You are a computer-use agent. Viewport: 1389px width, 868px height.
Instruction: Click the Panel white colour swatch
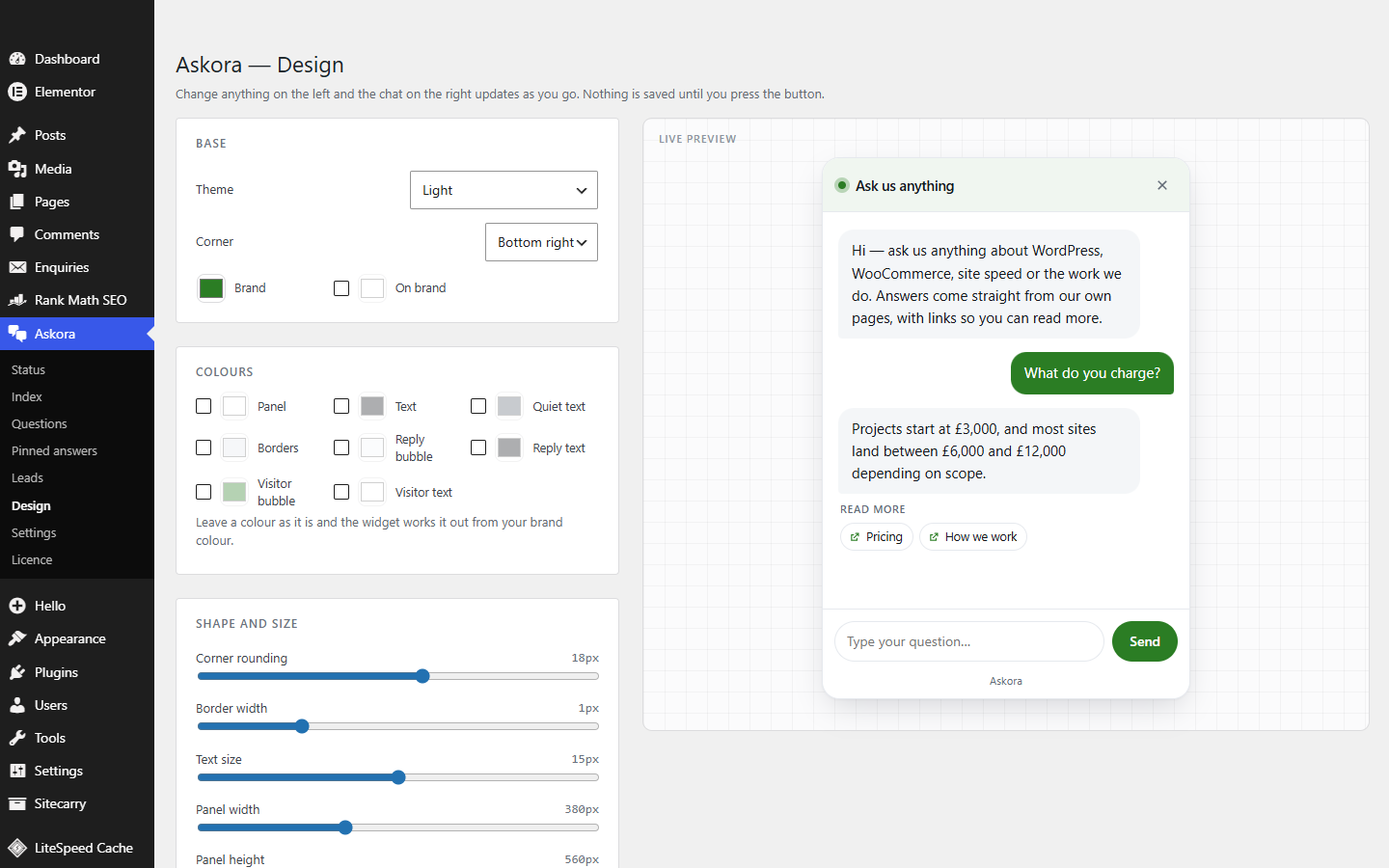point(234,406)
